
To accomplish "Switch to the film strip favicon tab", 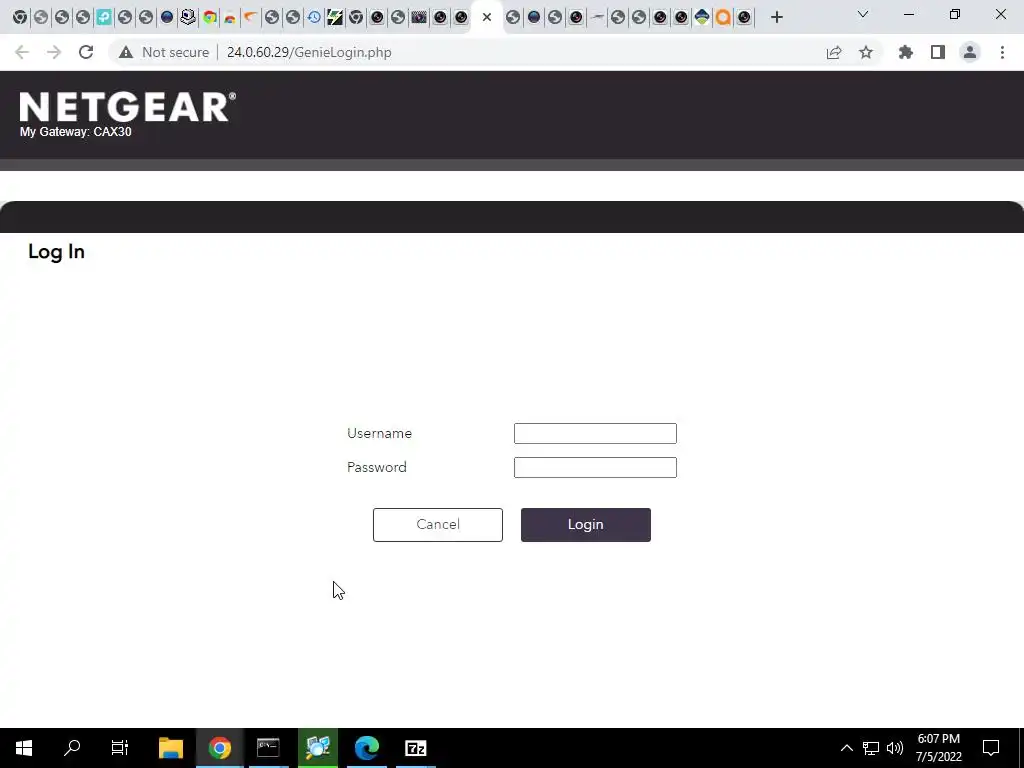I will click(419, 17).
